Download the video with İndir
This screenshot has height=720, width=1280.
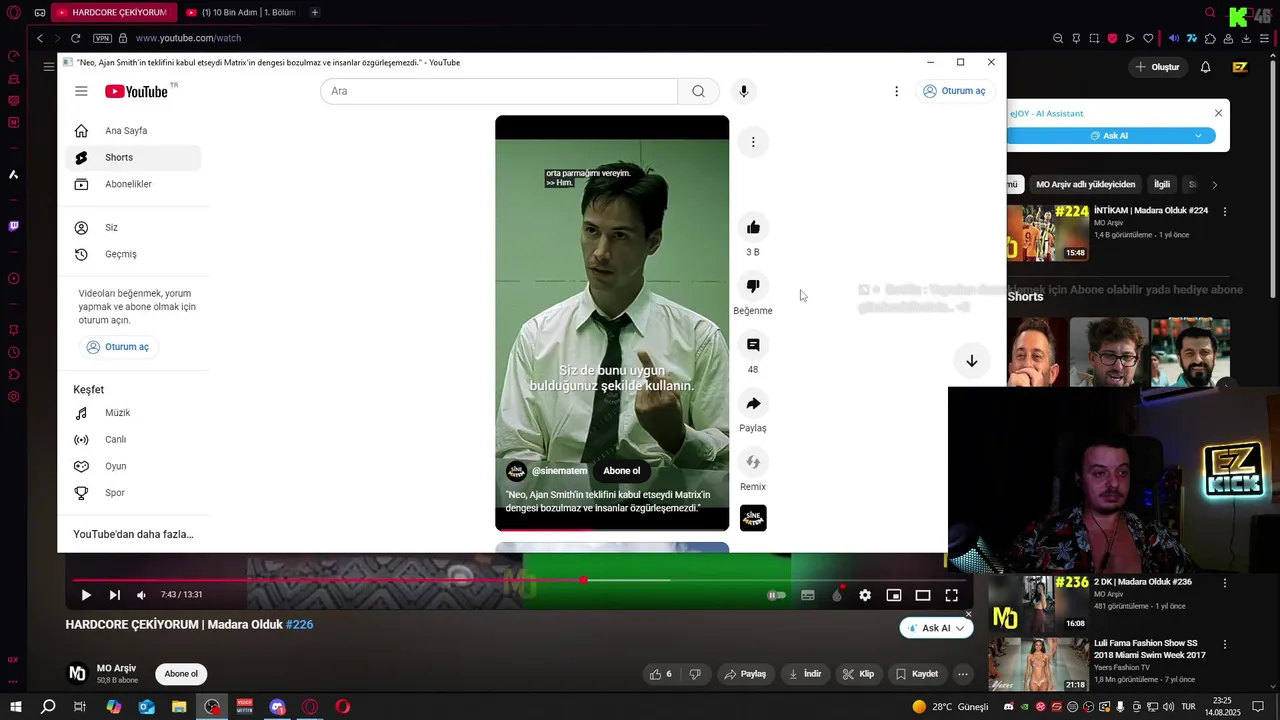click(x=805, y=674)
